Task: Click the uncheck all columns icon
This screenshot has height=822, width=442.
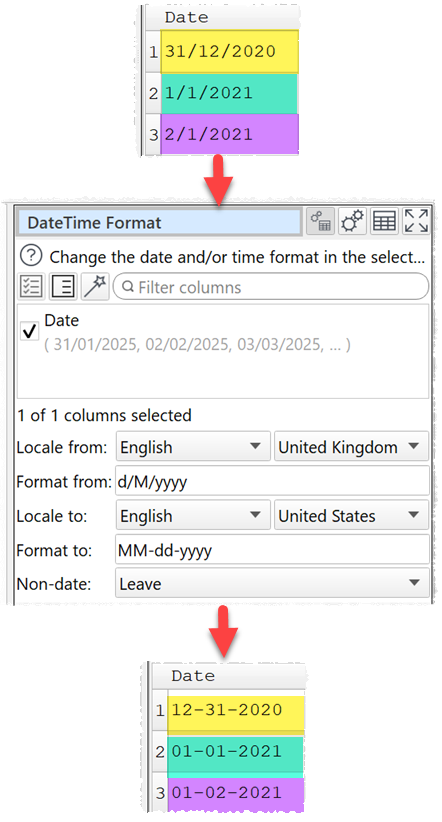Action: pos(63,287)
